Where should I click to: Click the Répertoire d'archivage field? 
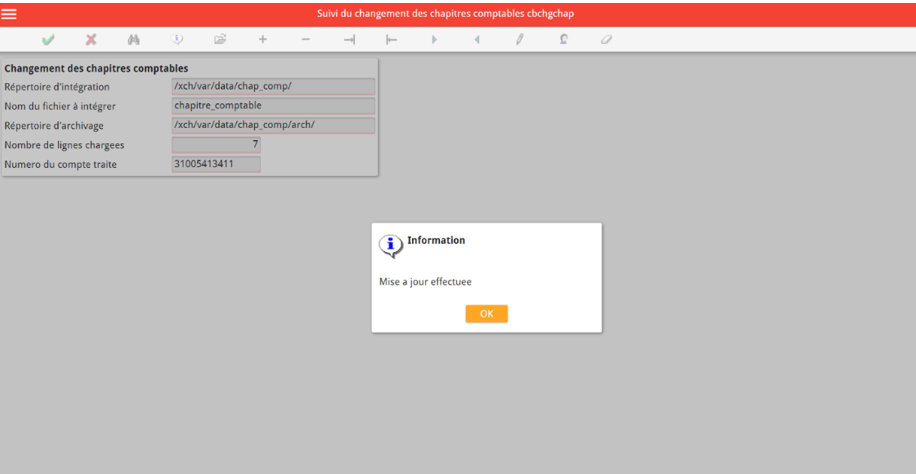point(273,125)
